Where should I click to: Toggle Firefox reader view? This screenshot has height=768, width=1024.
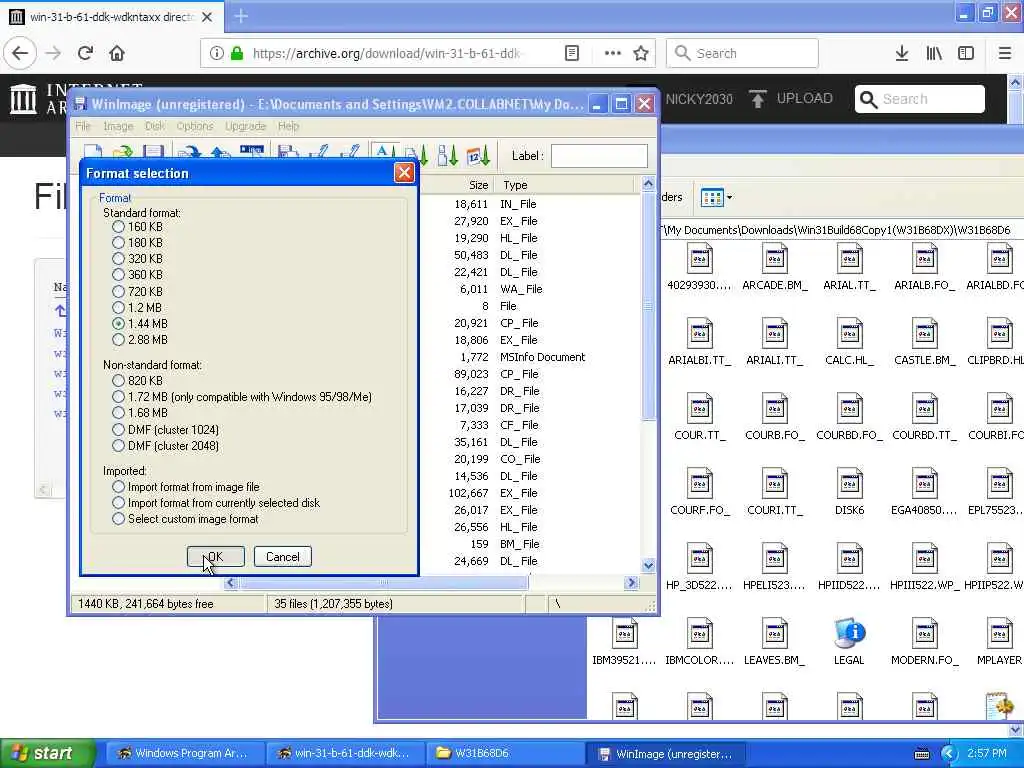pyautogui.click(x=571, y=53)
